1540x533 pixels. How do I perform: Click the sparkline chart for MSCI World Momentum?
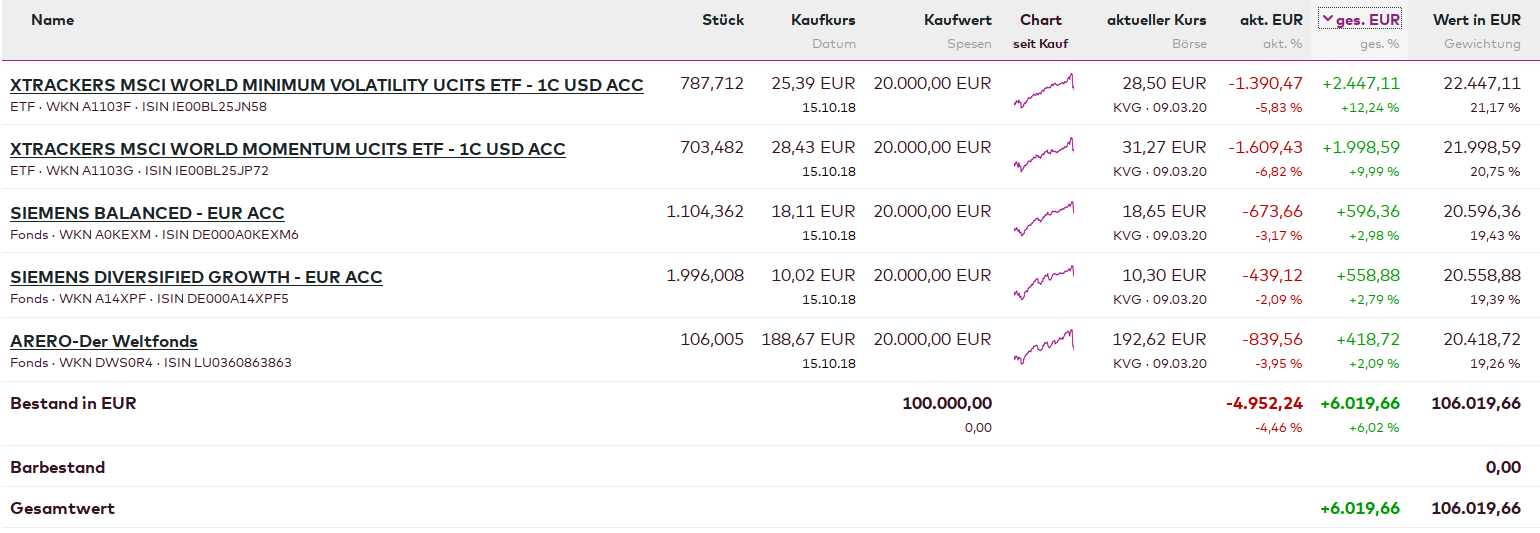pyautogui.click(x=1043, y=155)
